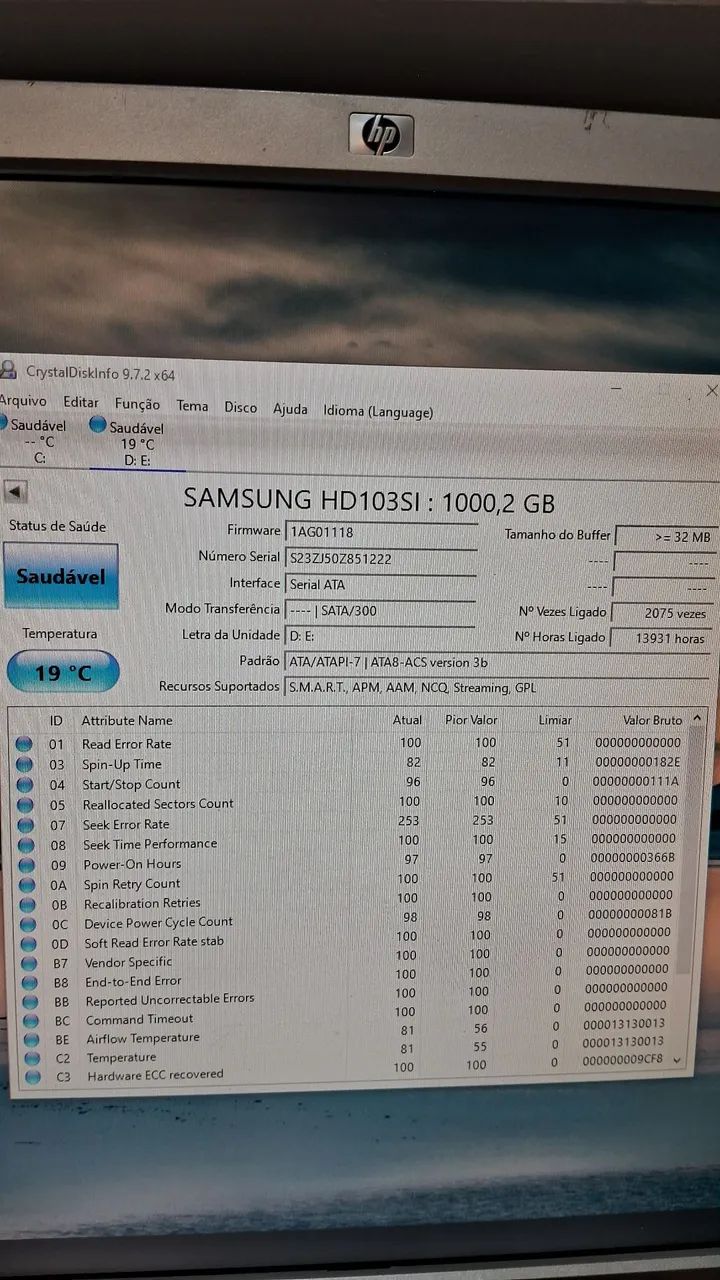Image resolution: width=720 pixels, height=1280 pixels.
Task: Click the Tamanho do Buffer value
Action: (x=665, y=537)
